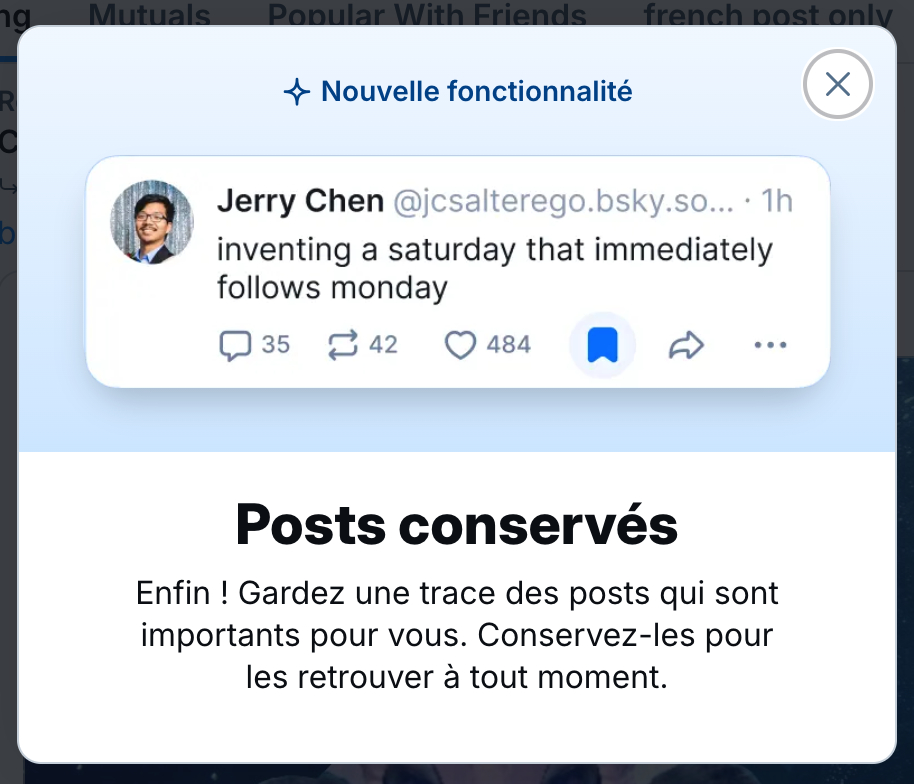This screenshot has height=784, width=914.
Task: Click the repost arrows icon
Action: click(343, 346)
